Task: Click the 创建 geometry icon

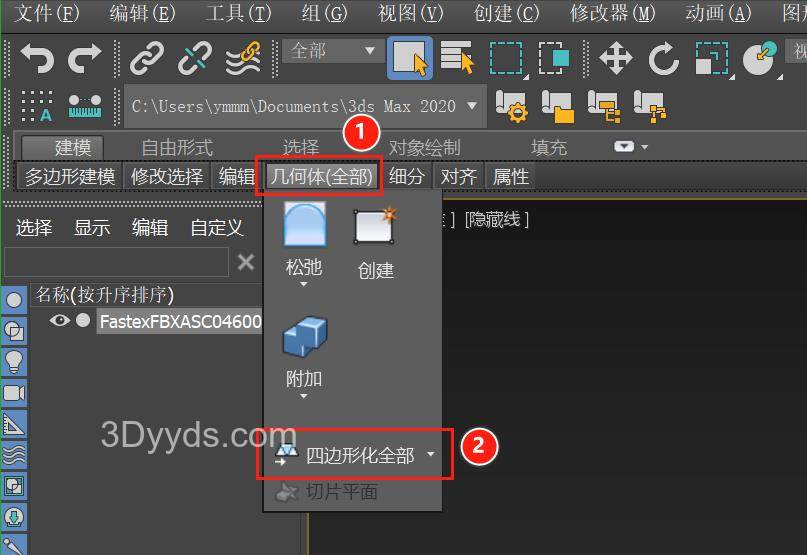Action: coord(375,227)
